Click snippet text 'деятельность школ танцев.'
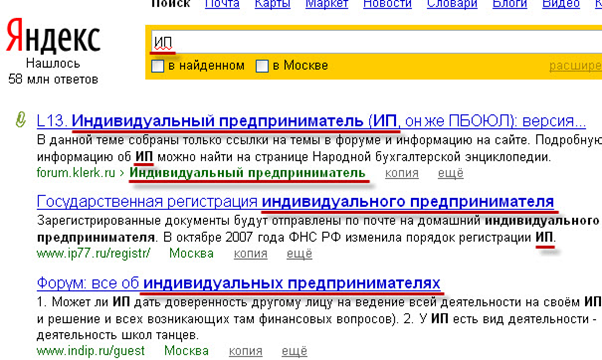Image resolution: width=602 pixels, height=360 pixels. pyautogui.click(x=117, y=335)
